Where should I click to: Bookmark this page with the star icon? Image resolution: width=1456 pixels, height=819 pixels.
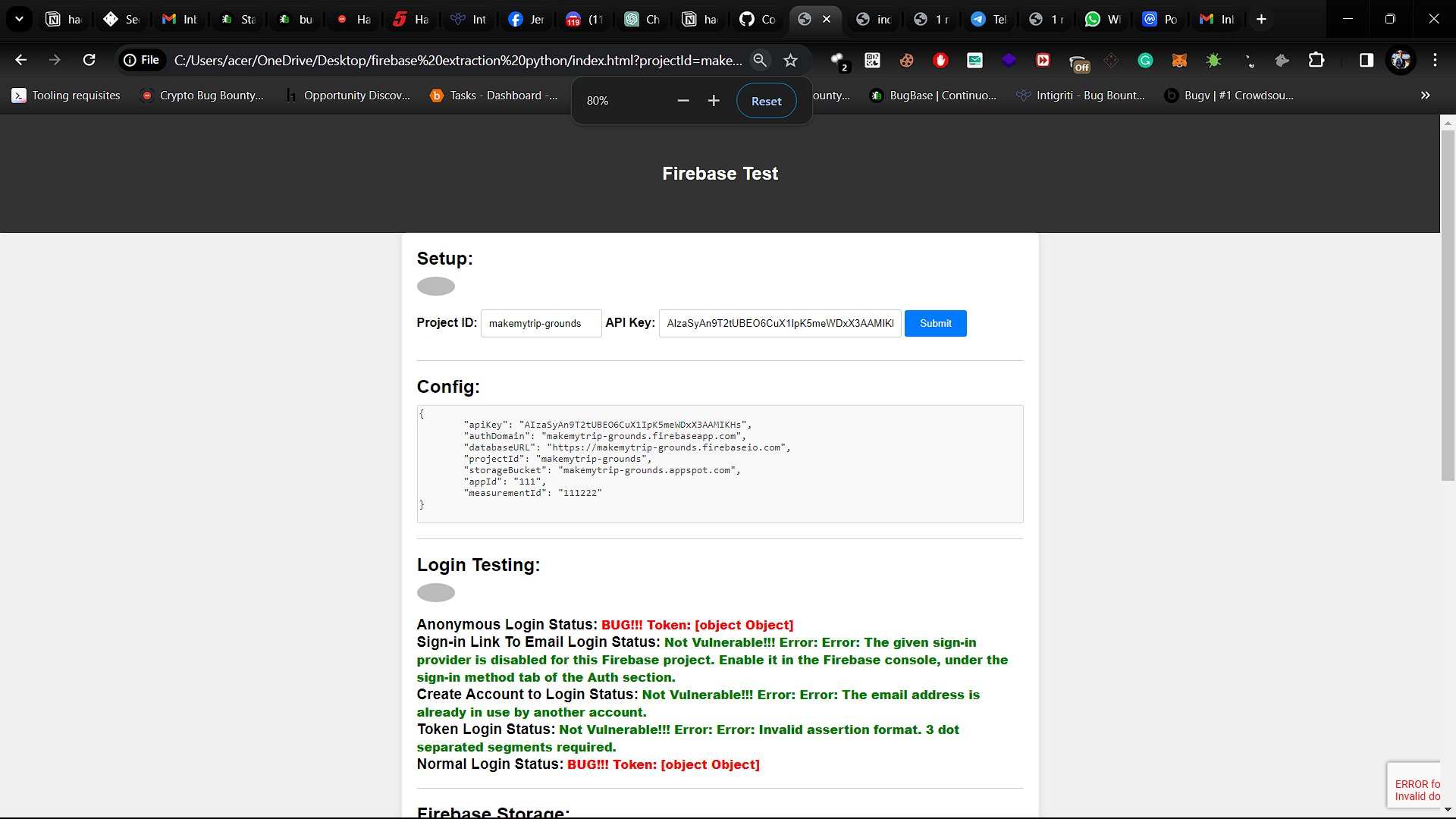coord(790,61)
